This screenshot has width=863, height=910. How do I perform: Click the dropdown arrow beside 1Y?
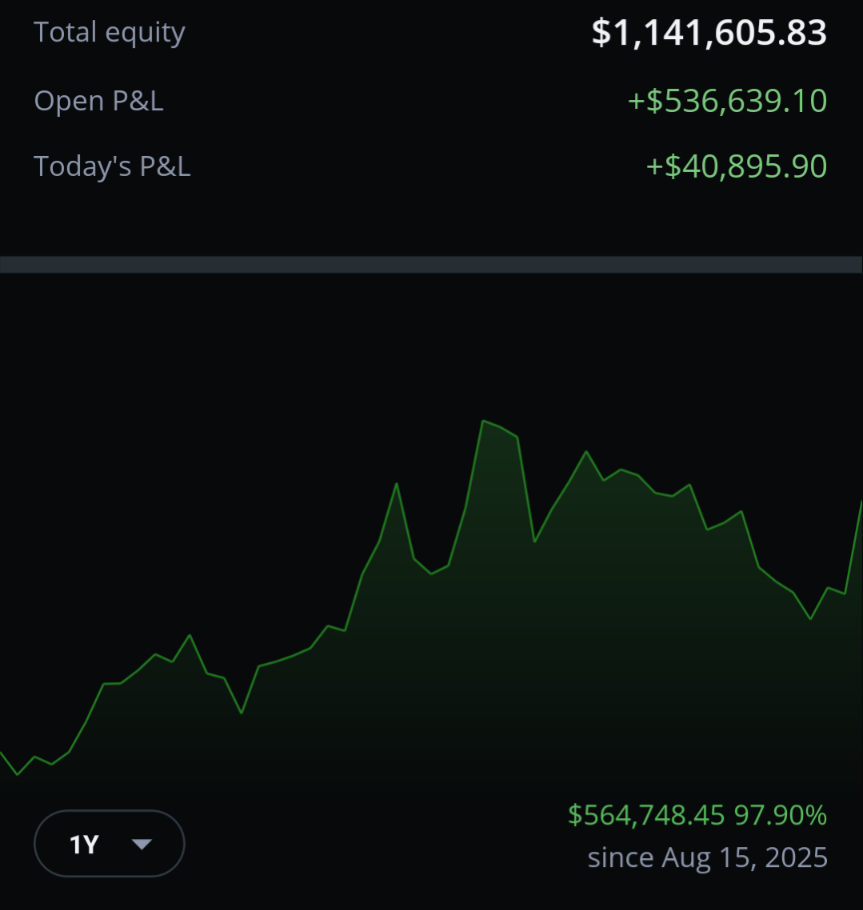pos(142,844)
